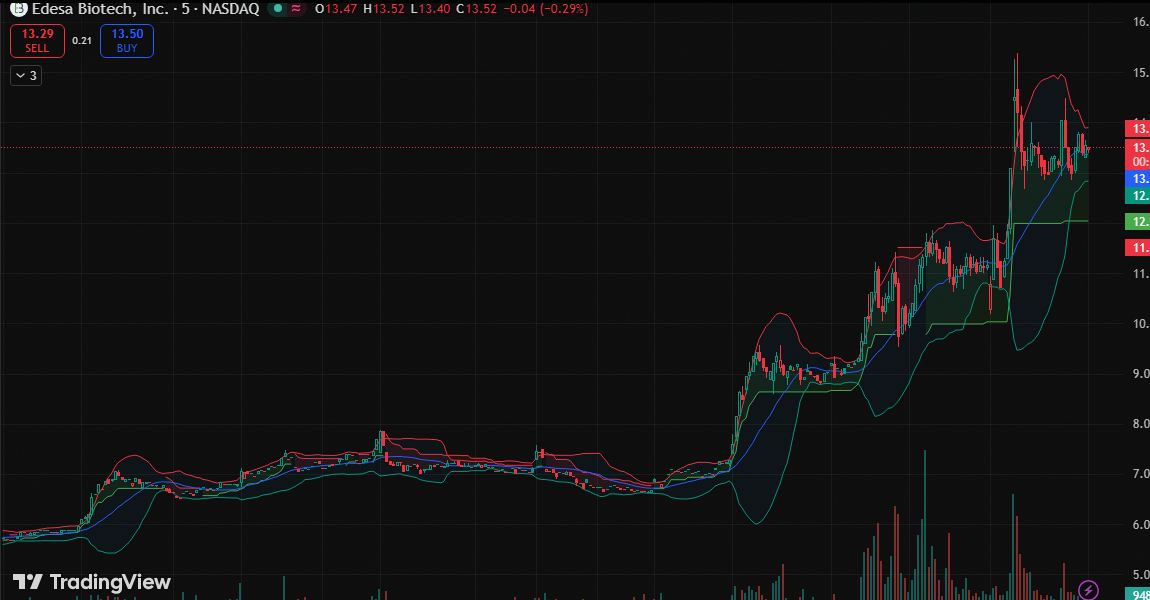Screen dimensions: 1150x600
Task: Click the blue BUY button showing 13.50
Action: (126, 40)
